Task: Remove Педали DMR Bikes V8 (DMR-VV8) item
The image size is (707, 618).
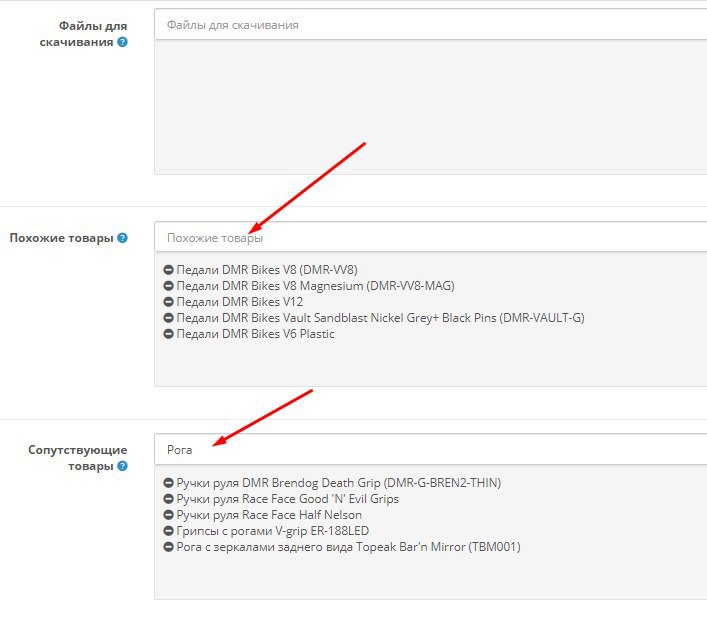Action: click(x=168, y=270)
